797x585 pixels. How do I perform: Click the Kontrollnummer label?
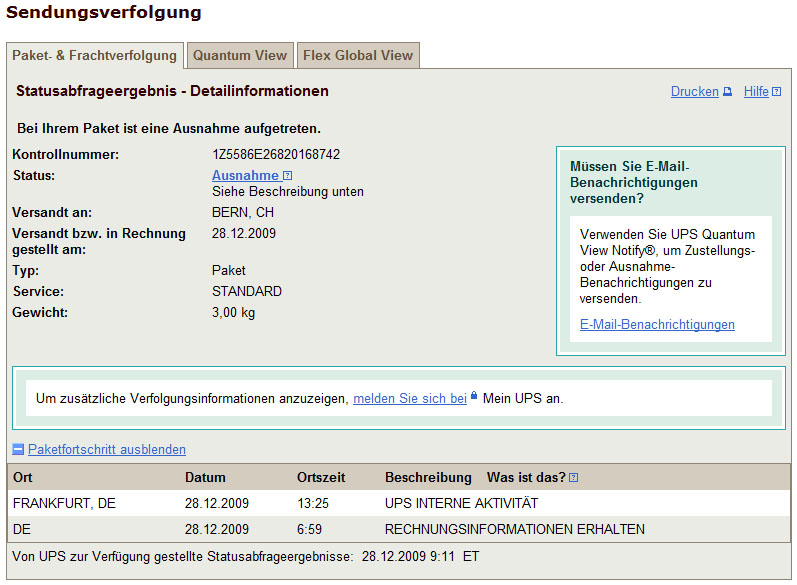click(x=66, y=155)
